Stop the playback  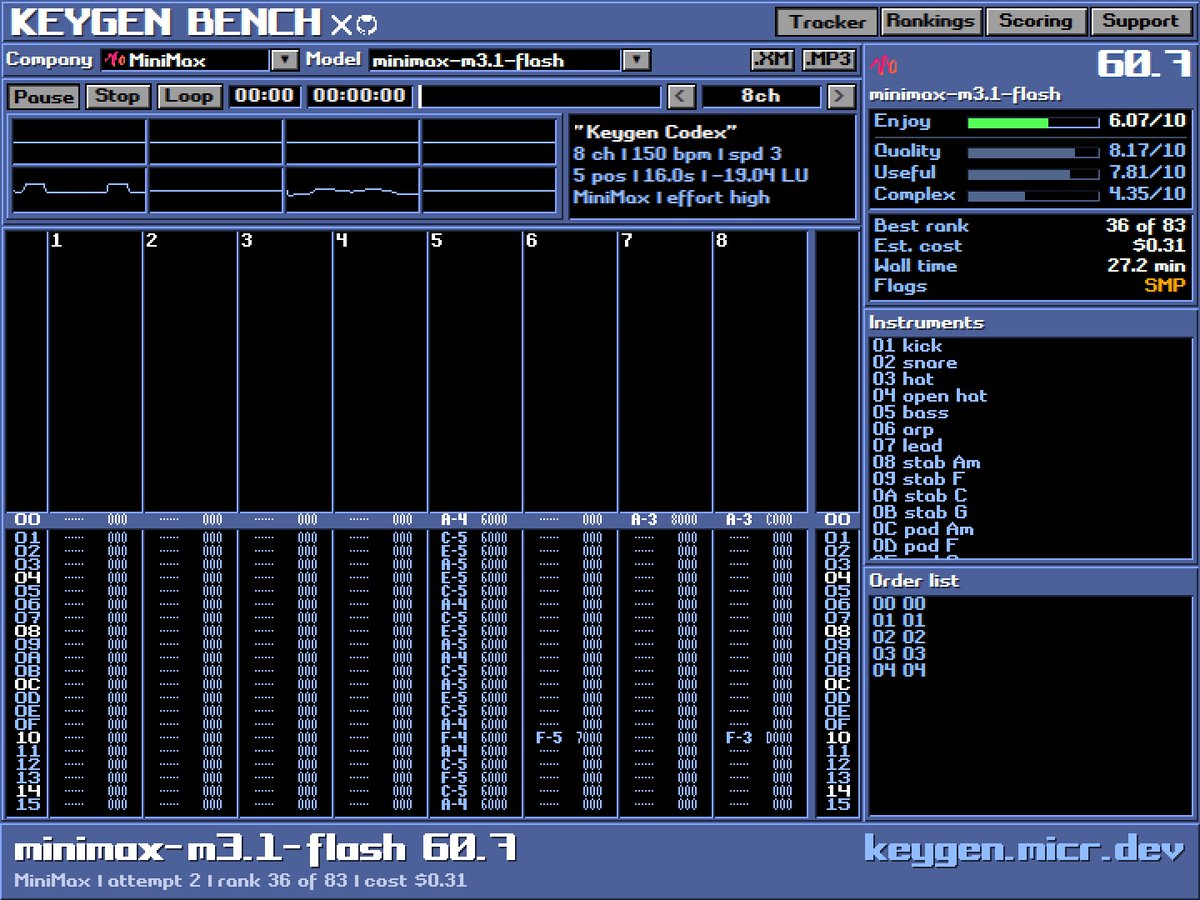click(x=118, y=96)
